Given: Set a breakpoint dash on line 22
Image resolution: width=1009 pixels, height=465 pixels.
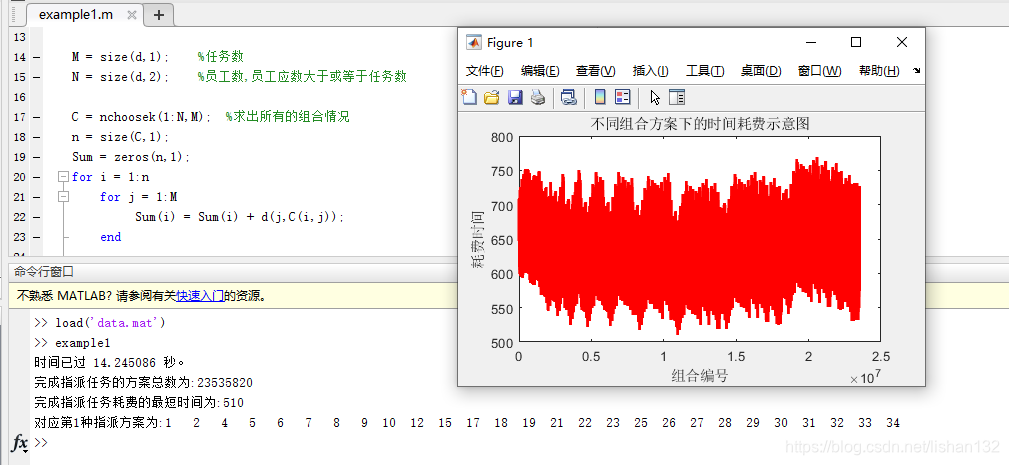Looking at the screenshot, I should pyautogui.click(x=36, y=217).
